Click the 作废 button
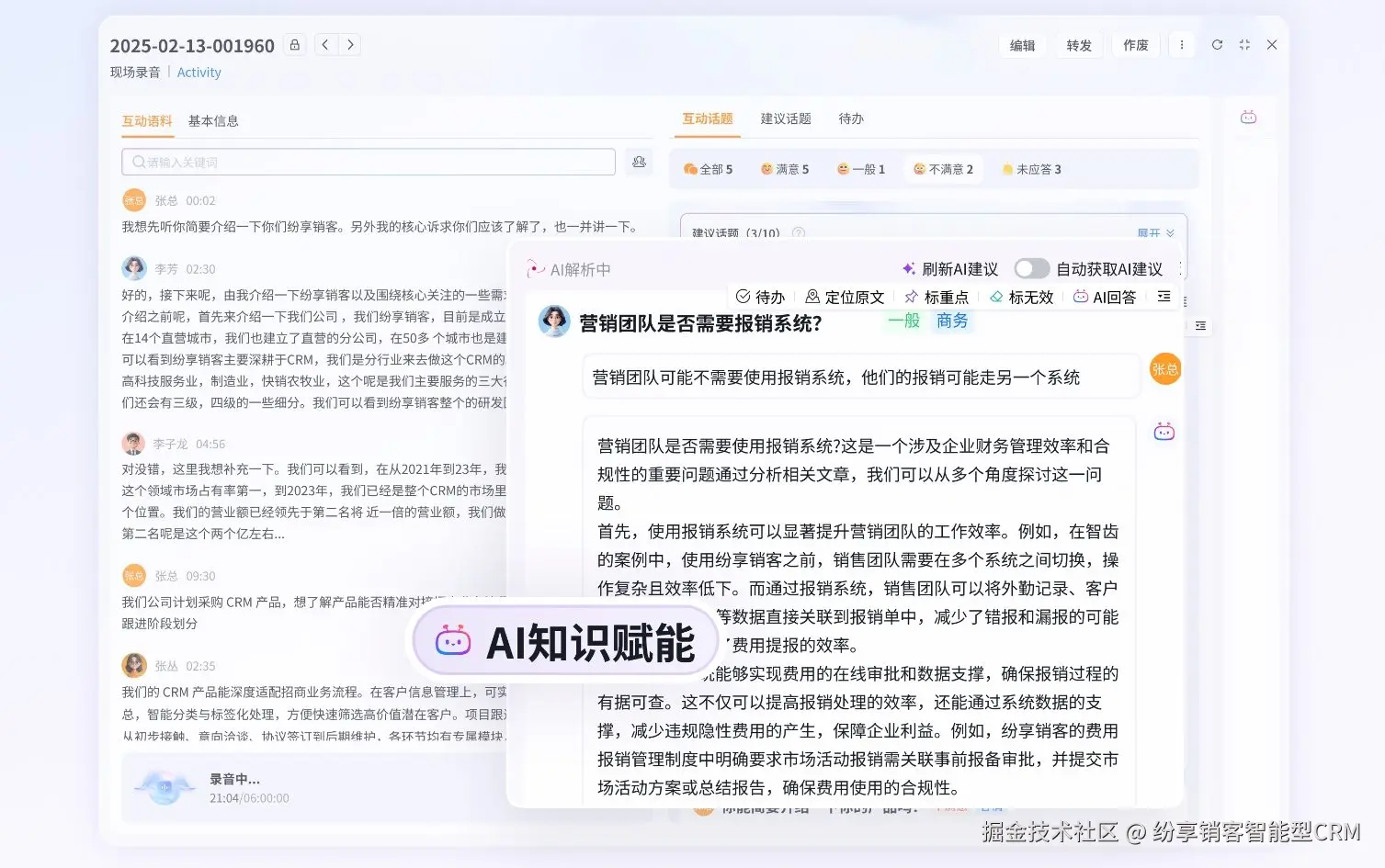The image size is (1385, 868). tap(1136, 45)
